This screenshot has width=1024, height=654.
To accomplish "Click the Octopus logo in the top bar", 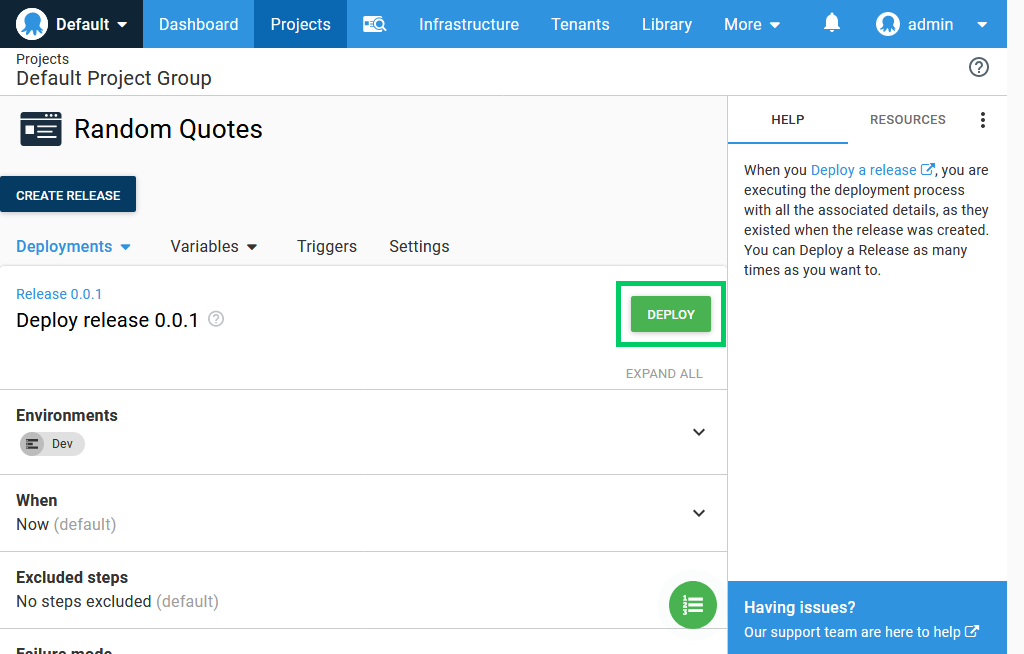I will tap(32, 24).
